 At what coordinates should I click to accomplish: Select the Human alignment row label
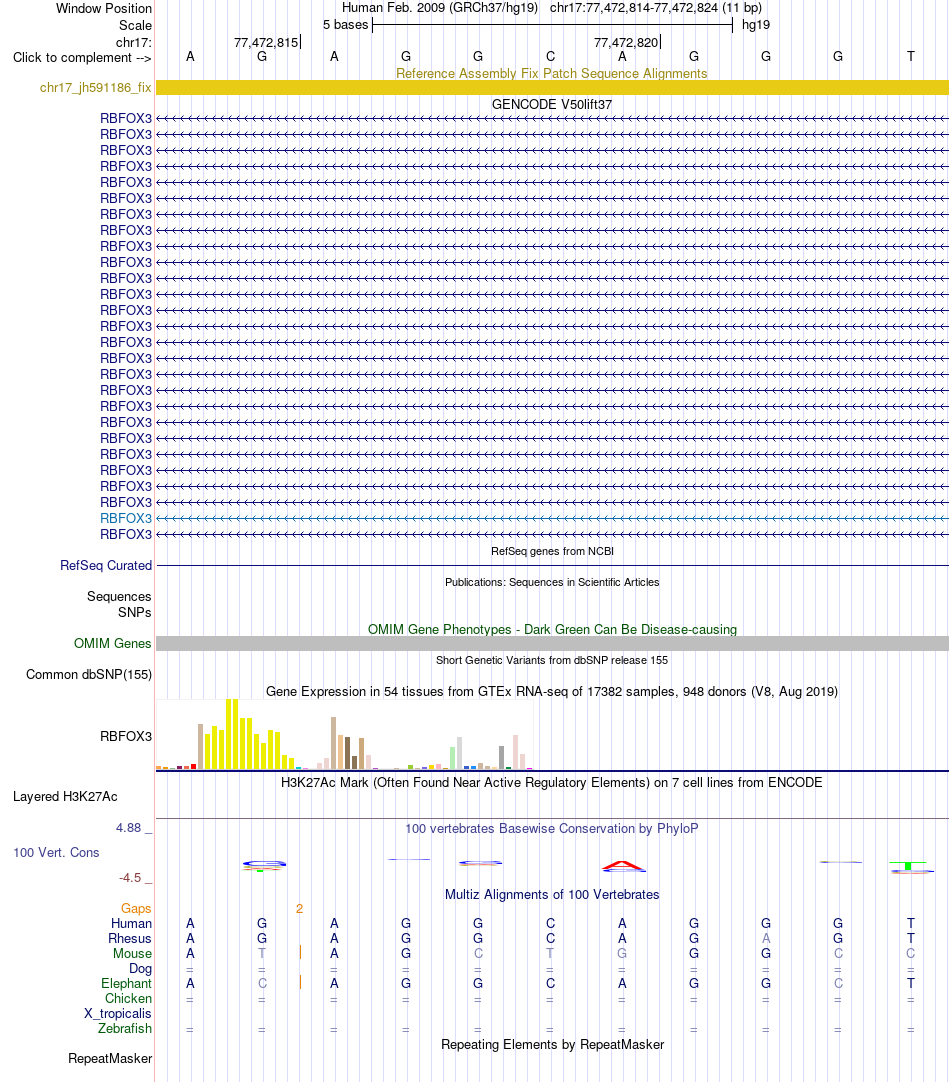(131, 923)
